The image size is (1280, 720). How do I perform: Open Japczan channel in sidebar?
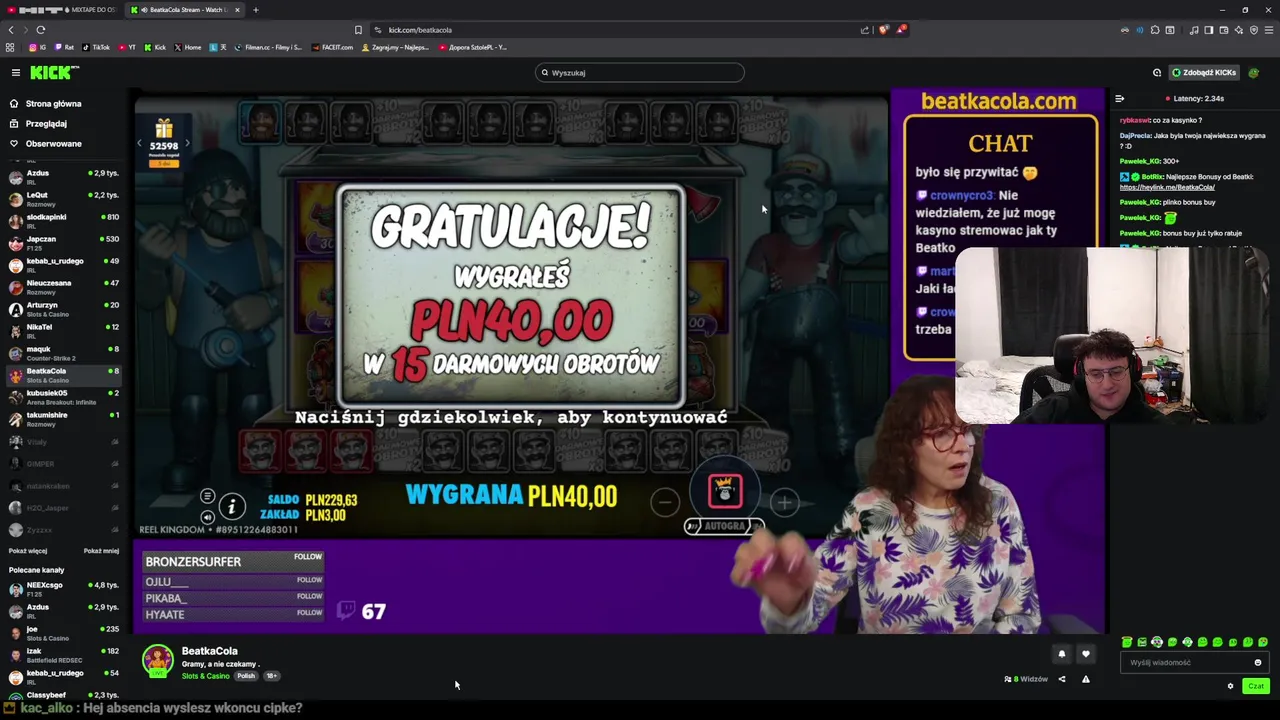coord(62,243)
